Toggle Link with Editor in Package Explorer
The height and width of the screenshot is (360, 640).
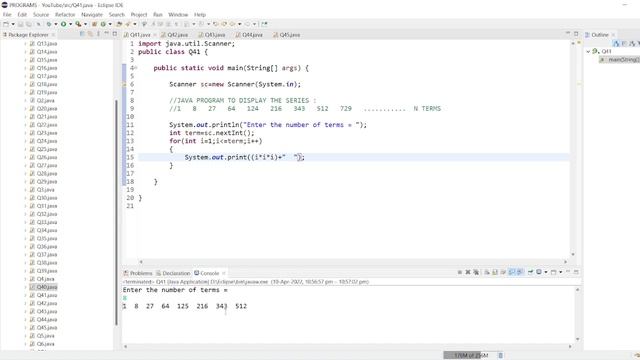(90, 34)
